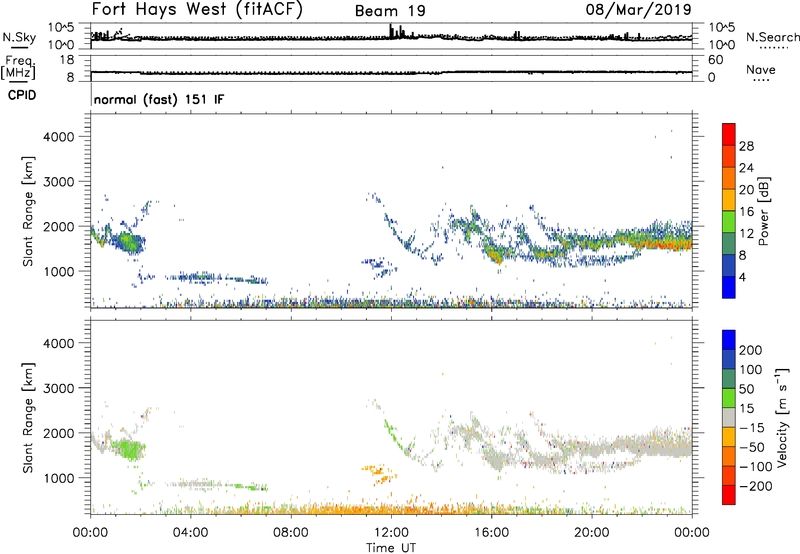Click the '18' tick on the frequency axis

(x=67, y=60)
